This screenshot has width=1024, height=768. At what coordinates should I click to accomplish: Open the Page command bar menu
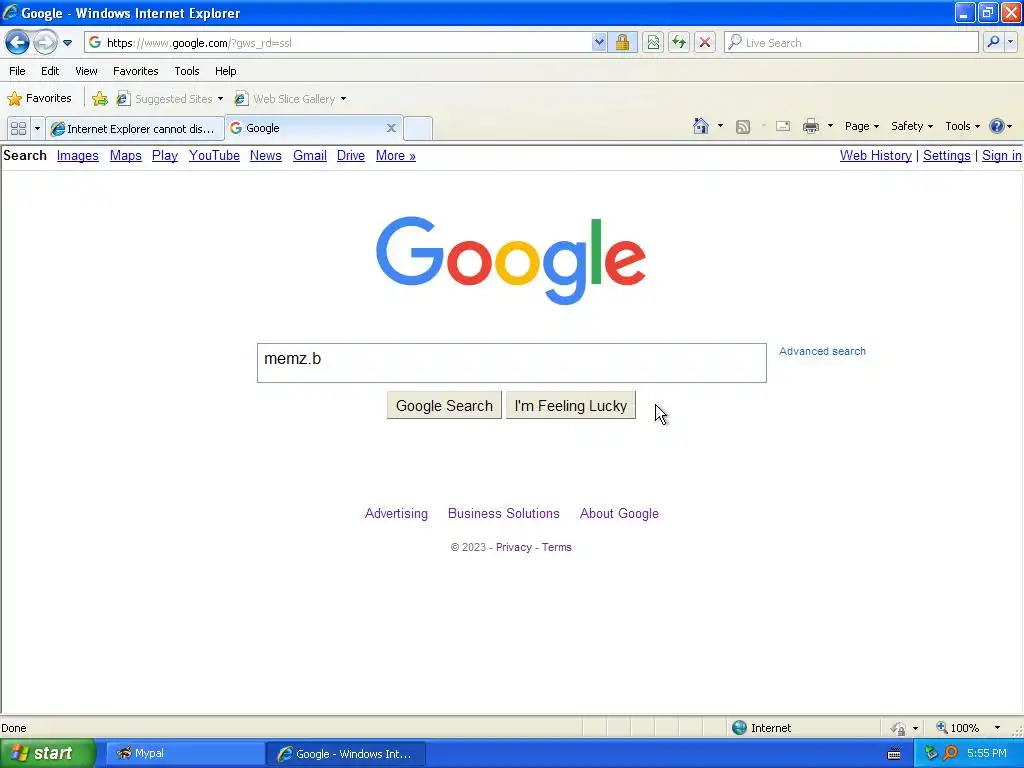pos(861,126)
